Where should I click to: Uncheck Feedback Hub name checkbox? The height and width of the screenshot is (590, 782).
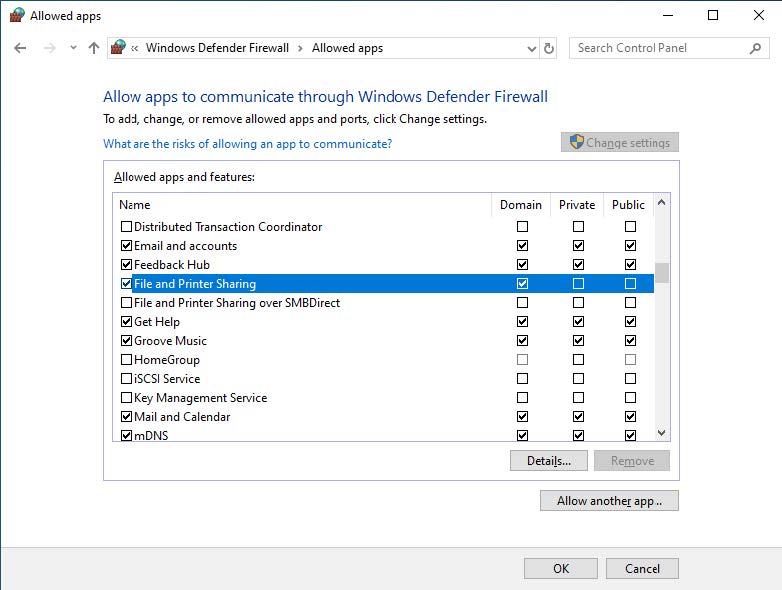(126, 264)
